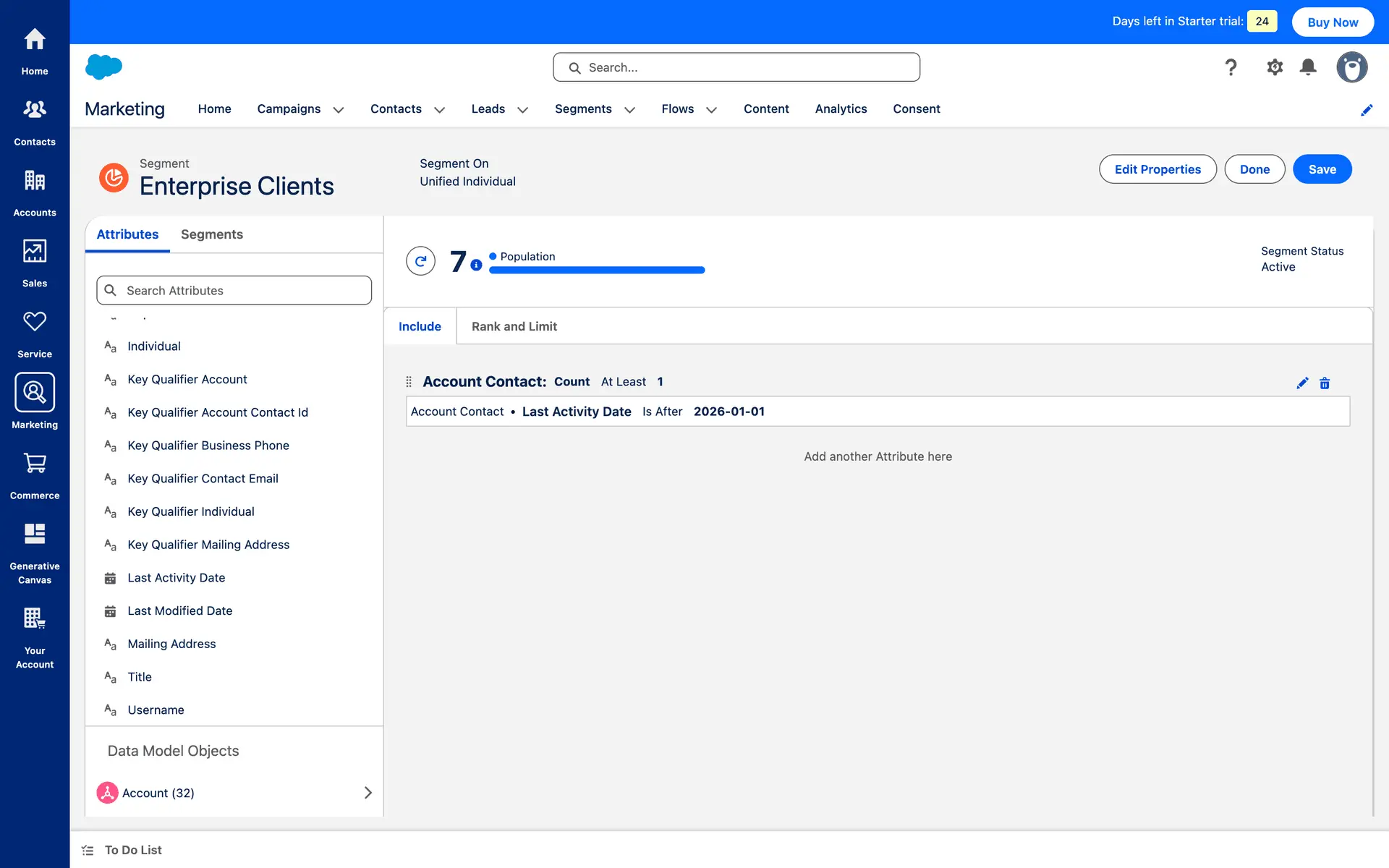
Task: Click the Edit Properties button
Action: (1157, 169)
